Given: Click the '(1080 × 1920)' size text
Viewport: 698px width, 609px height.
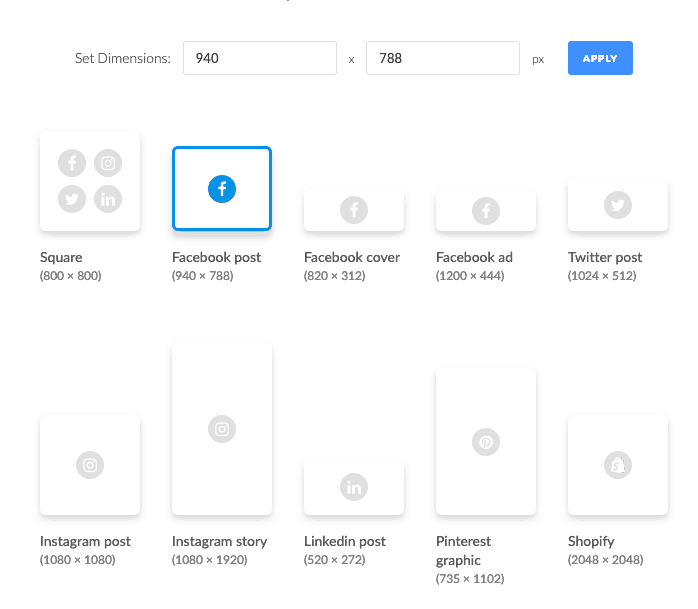Looking at the screenshot, I should (210, 560).
